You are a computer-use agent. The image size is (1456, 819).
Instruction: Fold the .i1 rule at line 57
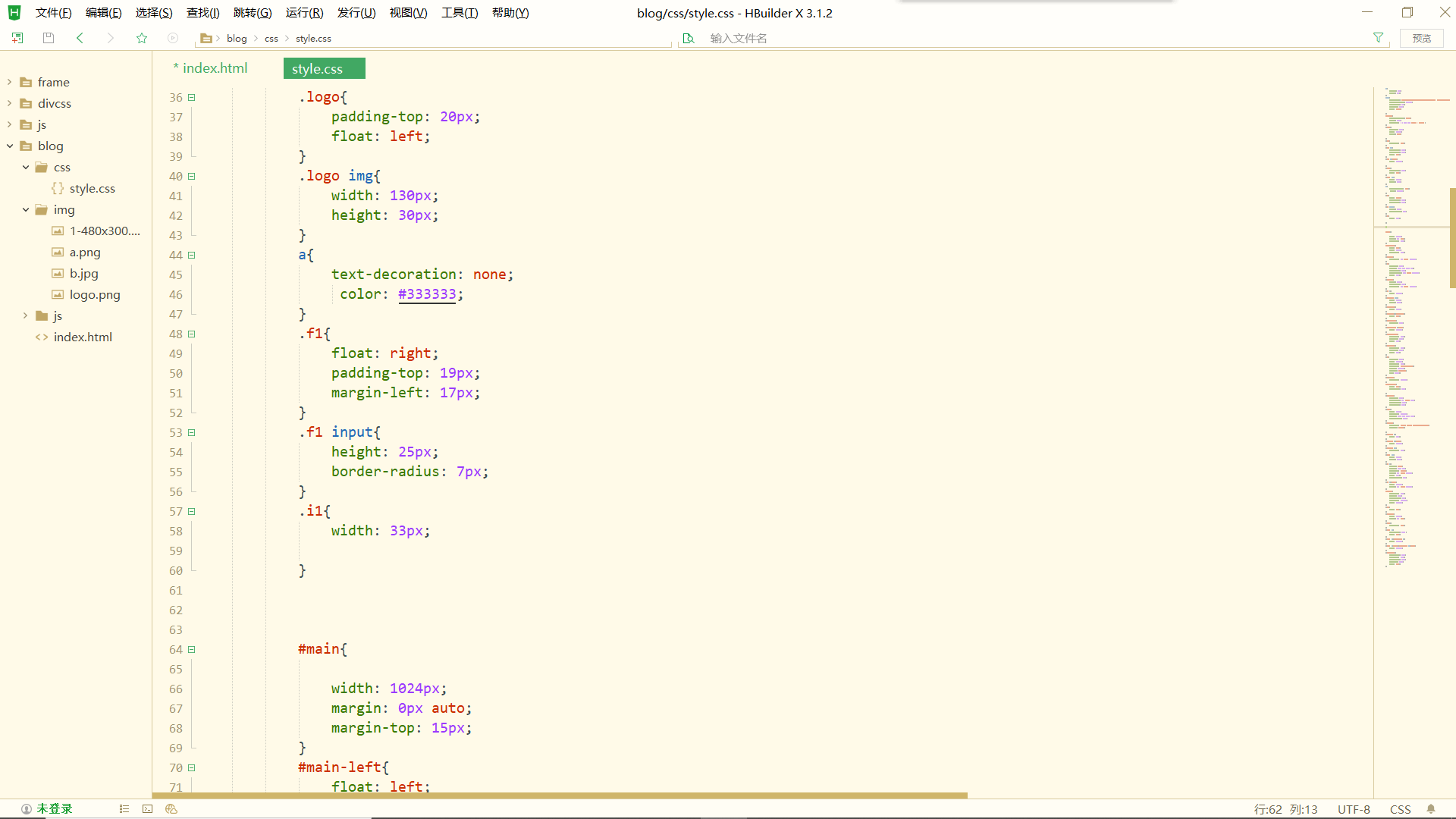pyautogui.click(x=192, y=511)
